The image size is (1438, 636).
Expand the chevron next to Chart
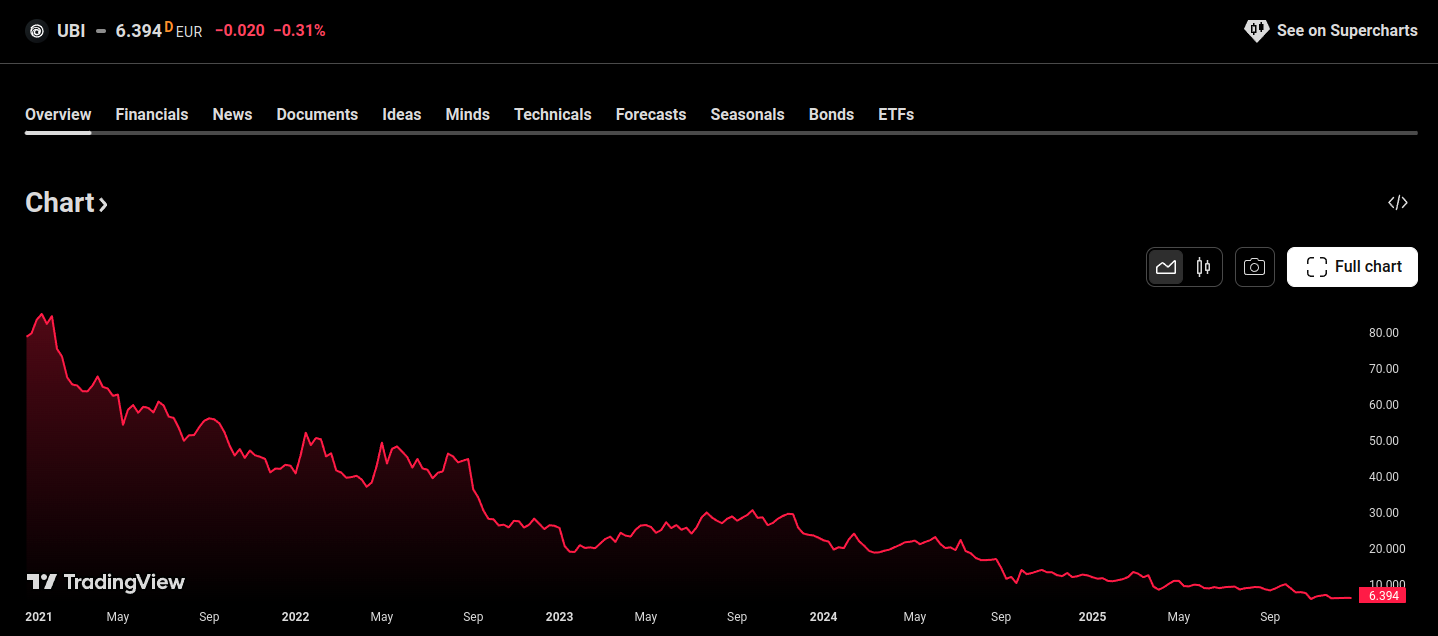tap(103, 205)
